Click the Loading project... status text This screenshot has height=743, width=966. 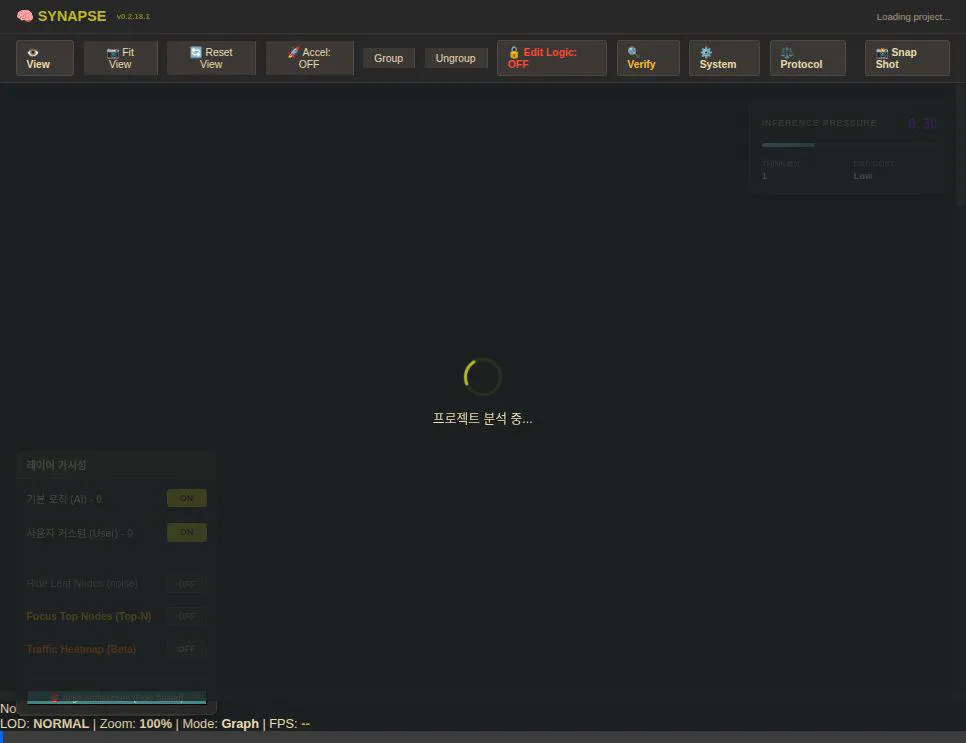pyautogui.click(x=913, y=17)
